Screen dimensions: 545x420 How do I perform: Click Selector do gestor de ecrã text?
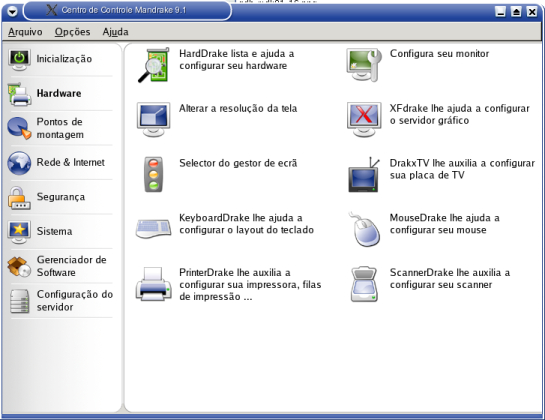(x=238, y=163)
